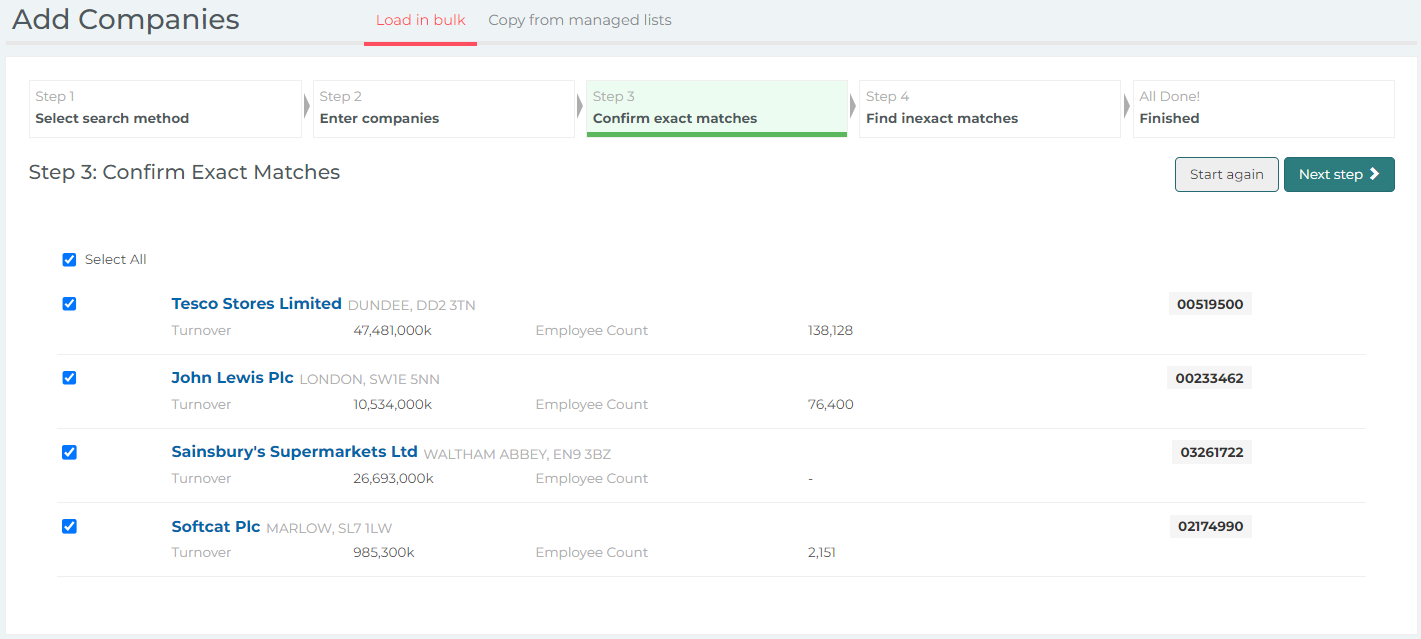Click company number 02174990

(1210, 526)
